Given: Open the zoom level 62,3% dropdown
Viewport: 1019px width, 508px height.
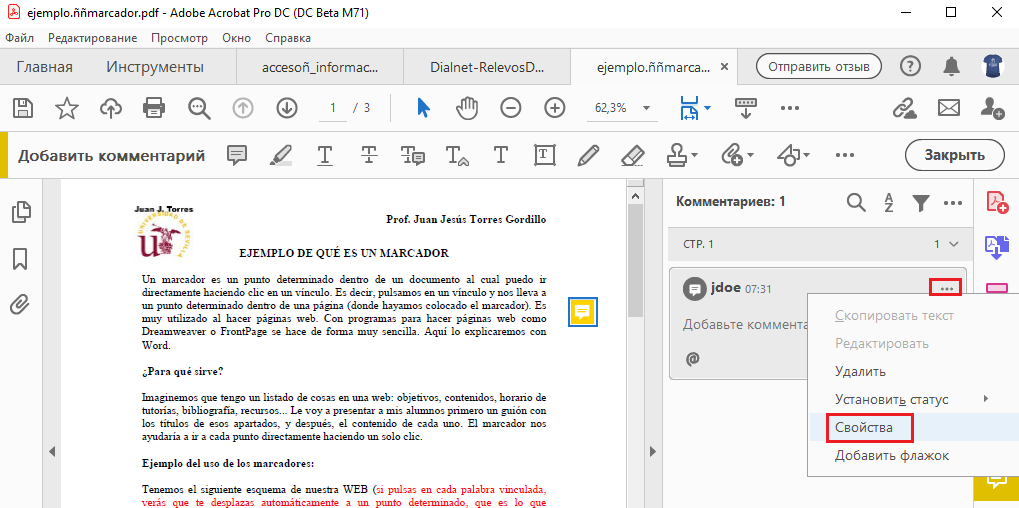Looking at the screenshot, I should [646, 108].
